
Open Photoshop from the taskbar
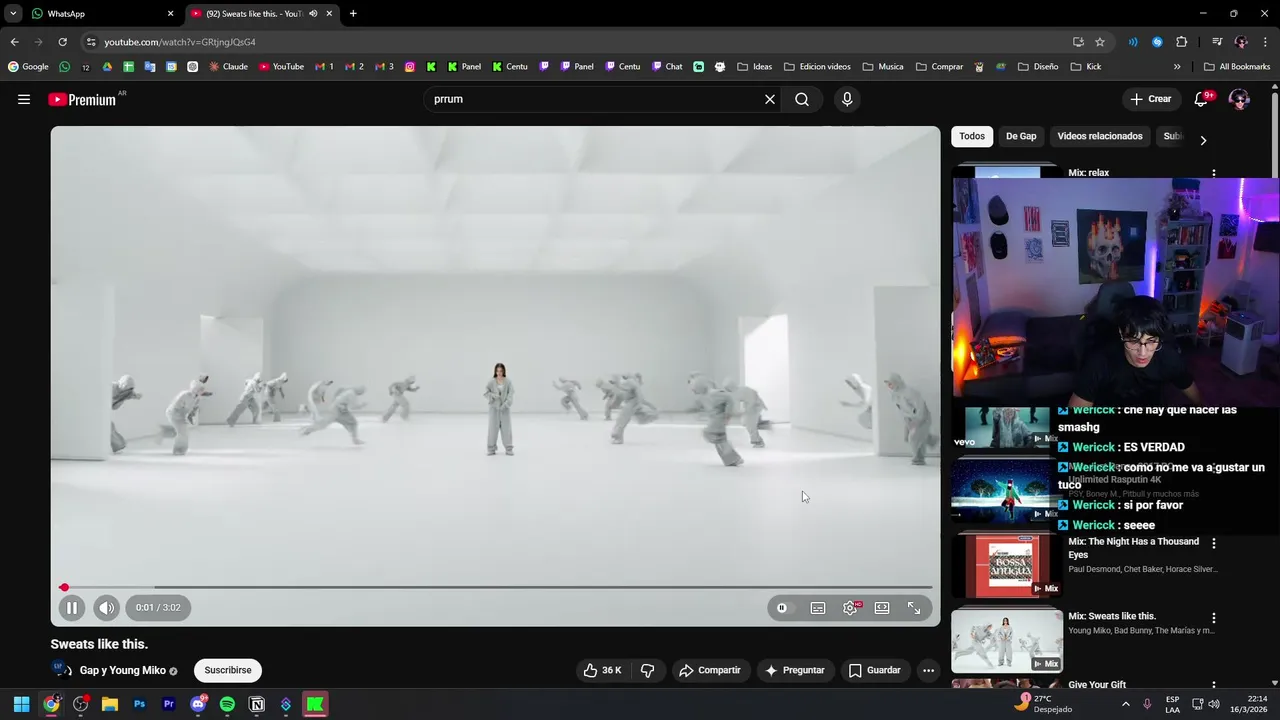point(139,704)
